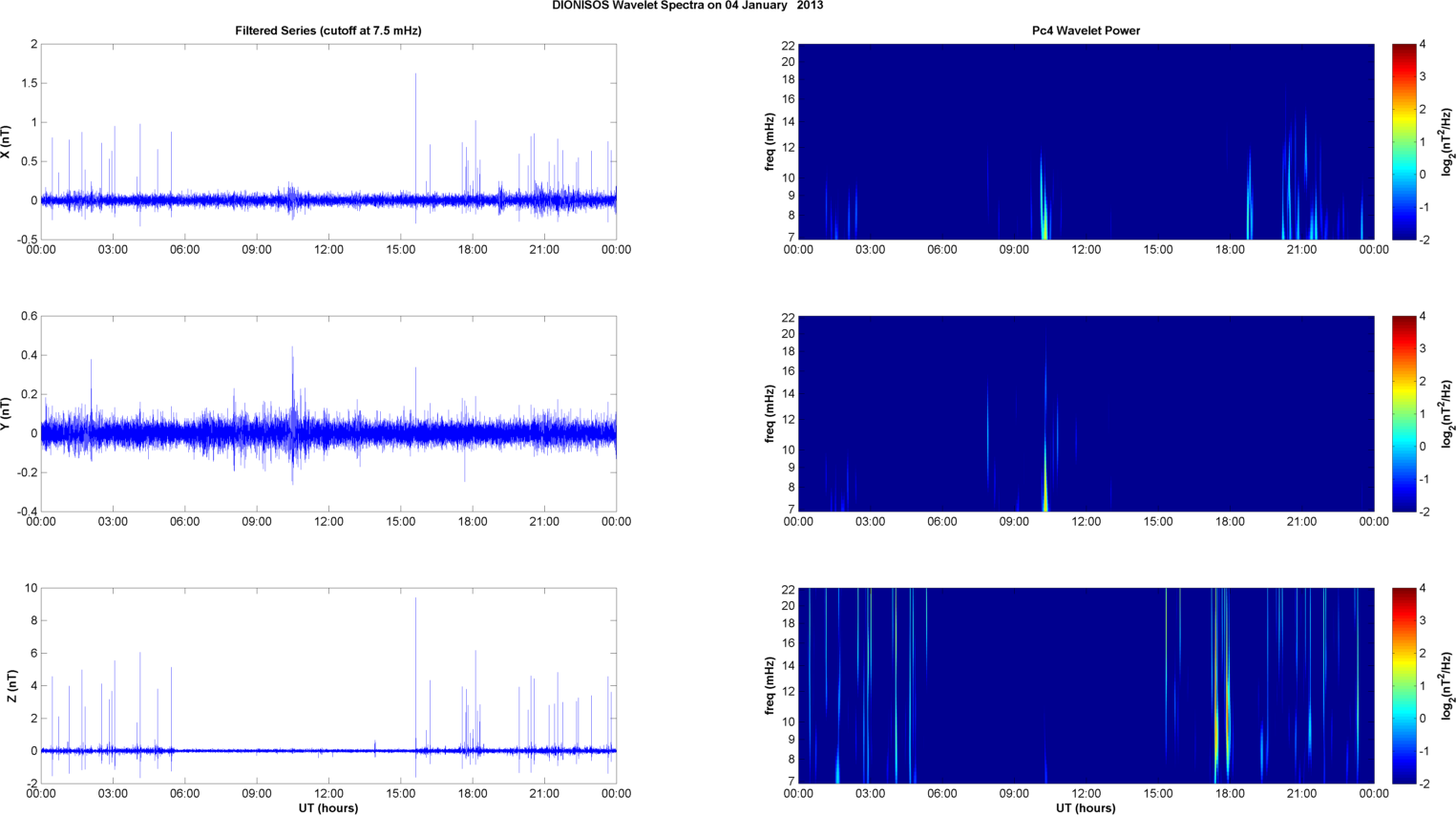1456x815 pixels.
Task: Click the "09:00" tick under the top wavelet spectrum
Action: coord(1014,250)
